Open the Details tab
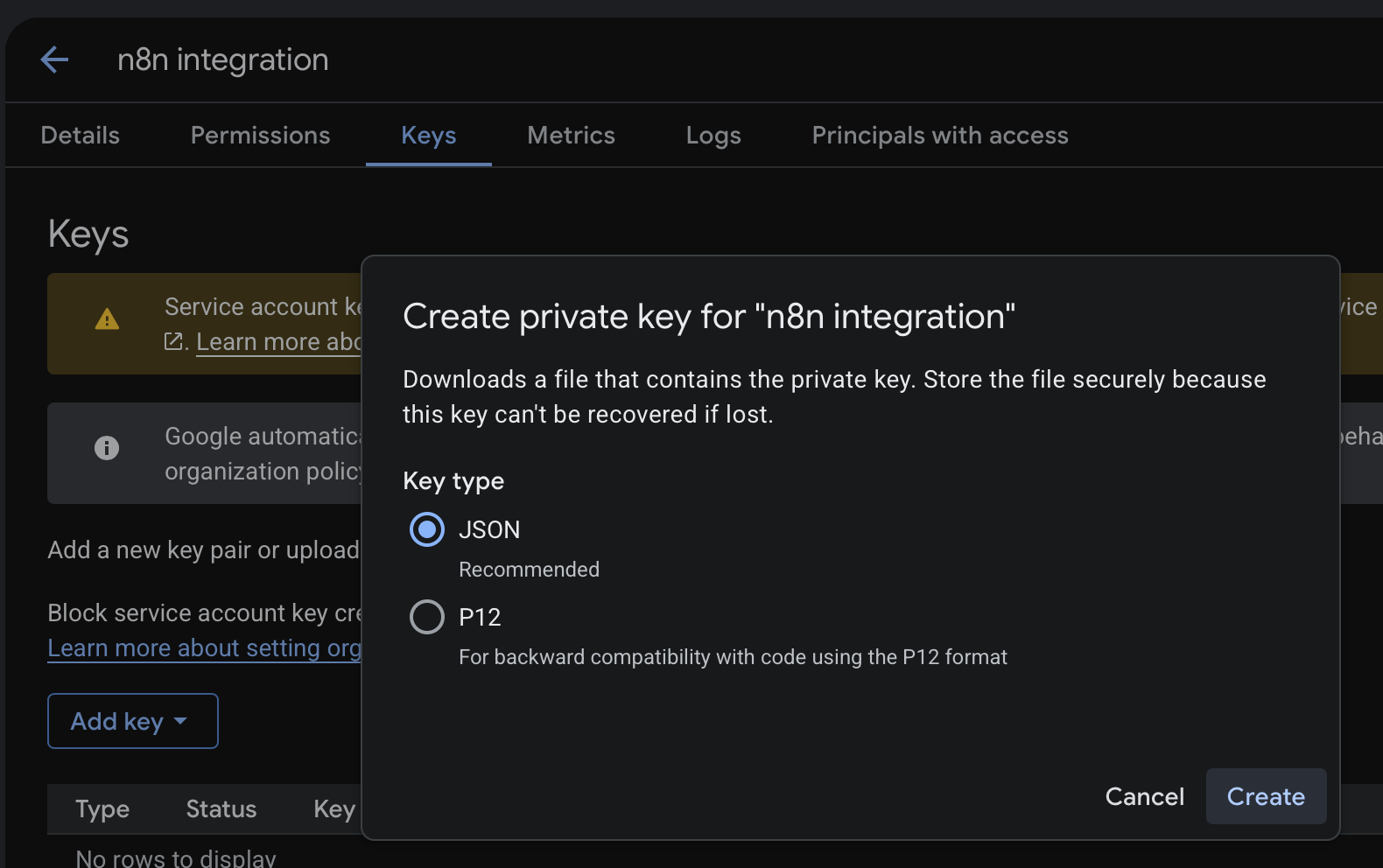 pyautogui.click(x=81, y=136)
